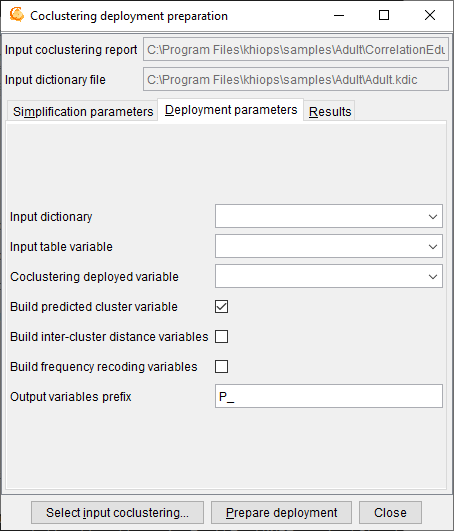Image resolution: width=454 pixels, height=531 pixels.
Task: Enable Build frequency recoding variables
Action: click(x=221, y=367)
